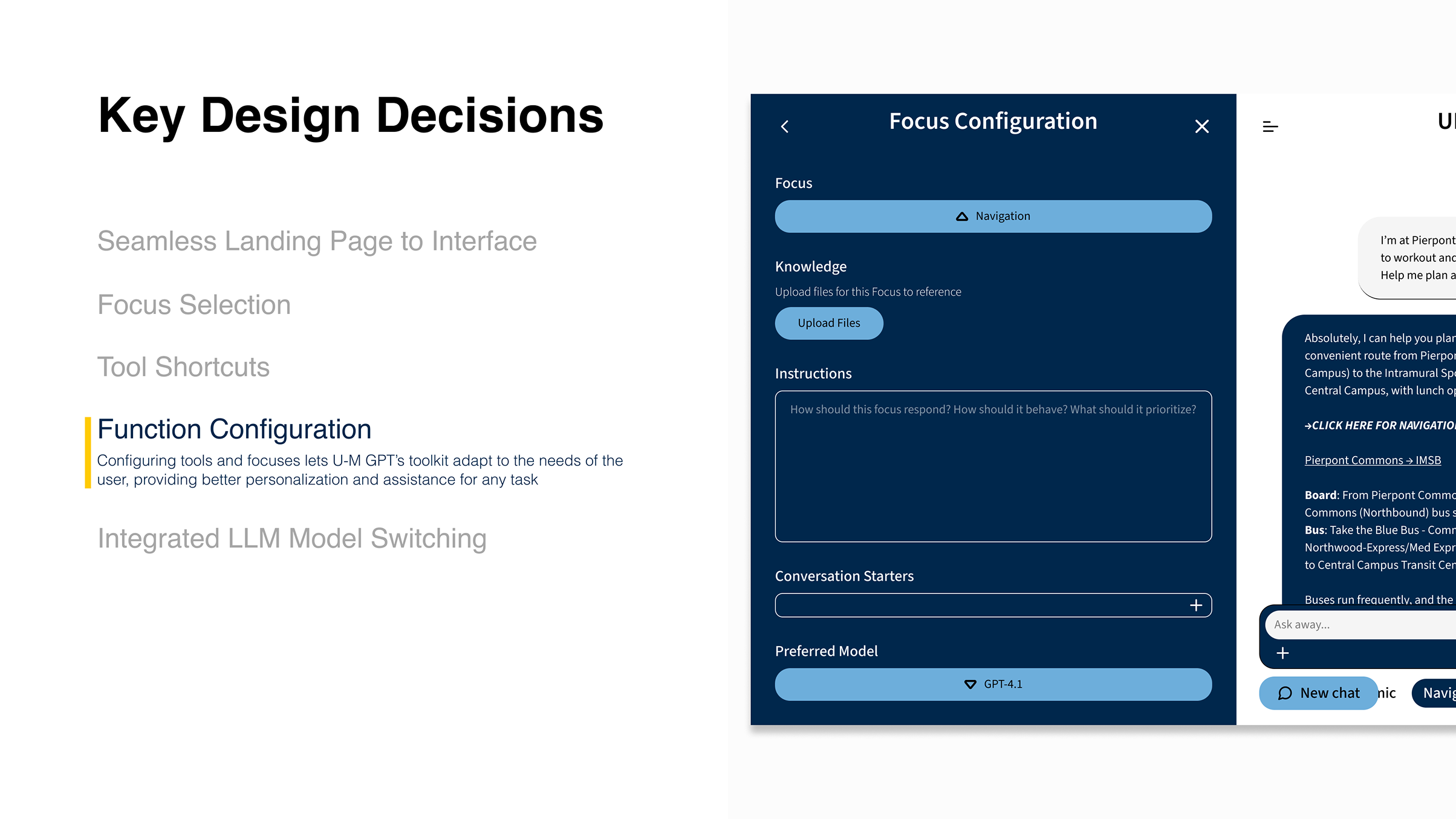Select the Focus Selection item

[x=194, y=304]
